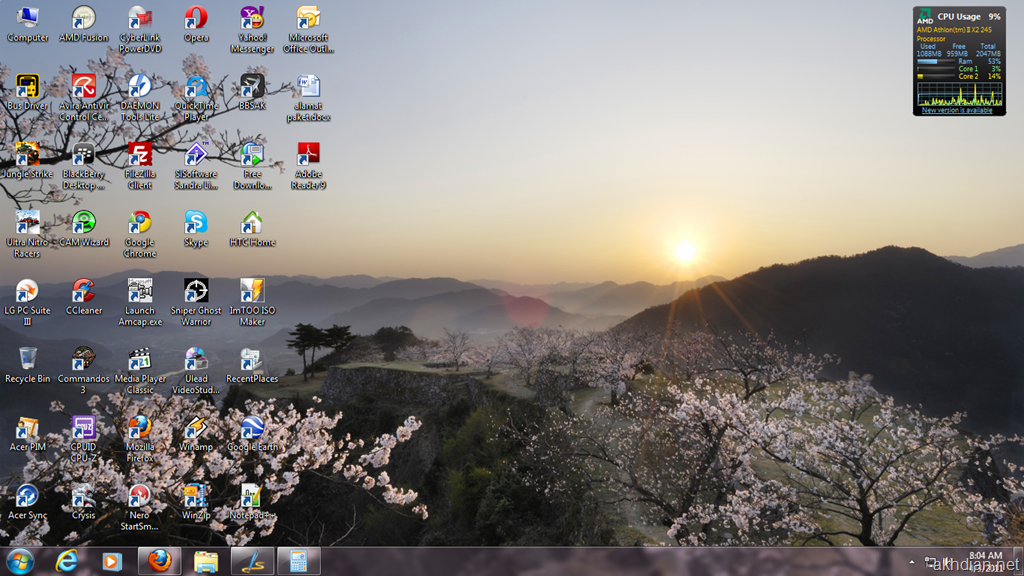
Task: Open Internet Explorer from the taskbar
Action: pyautogui.click(x=66, y=561)
